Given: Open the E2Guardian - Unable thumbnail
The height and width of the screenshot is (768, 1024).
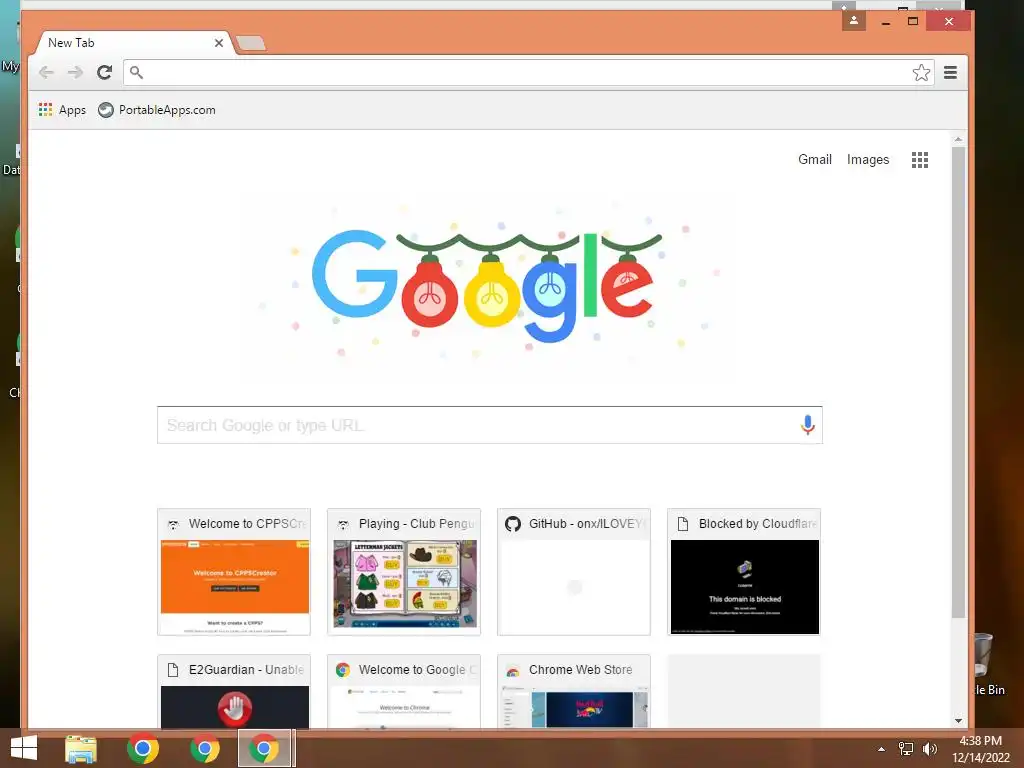Looking at the screenshot, I should 234,691.
